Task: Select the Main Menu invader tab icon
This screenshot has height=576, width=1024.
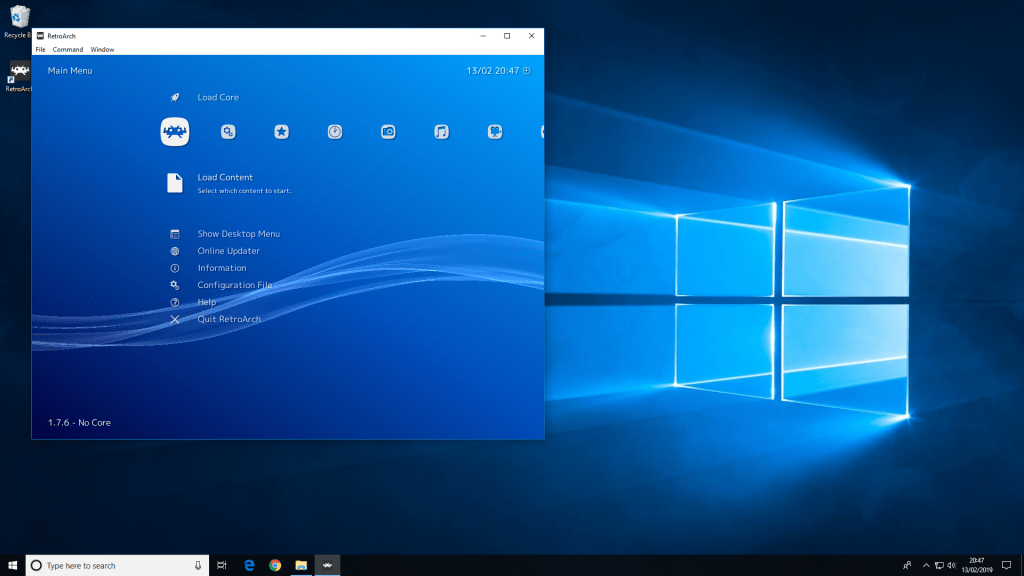Action: (x=175, y=132)
